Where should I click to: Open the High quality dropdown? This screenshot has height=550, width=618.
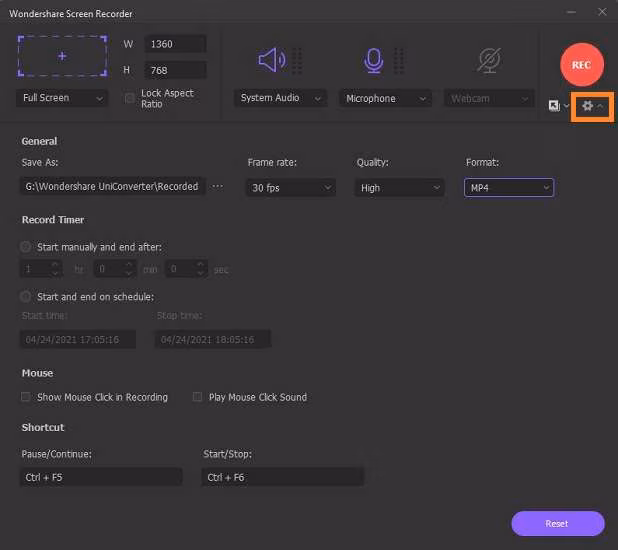(400, 188)
